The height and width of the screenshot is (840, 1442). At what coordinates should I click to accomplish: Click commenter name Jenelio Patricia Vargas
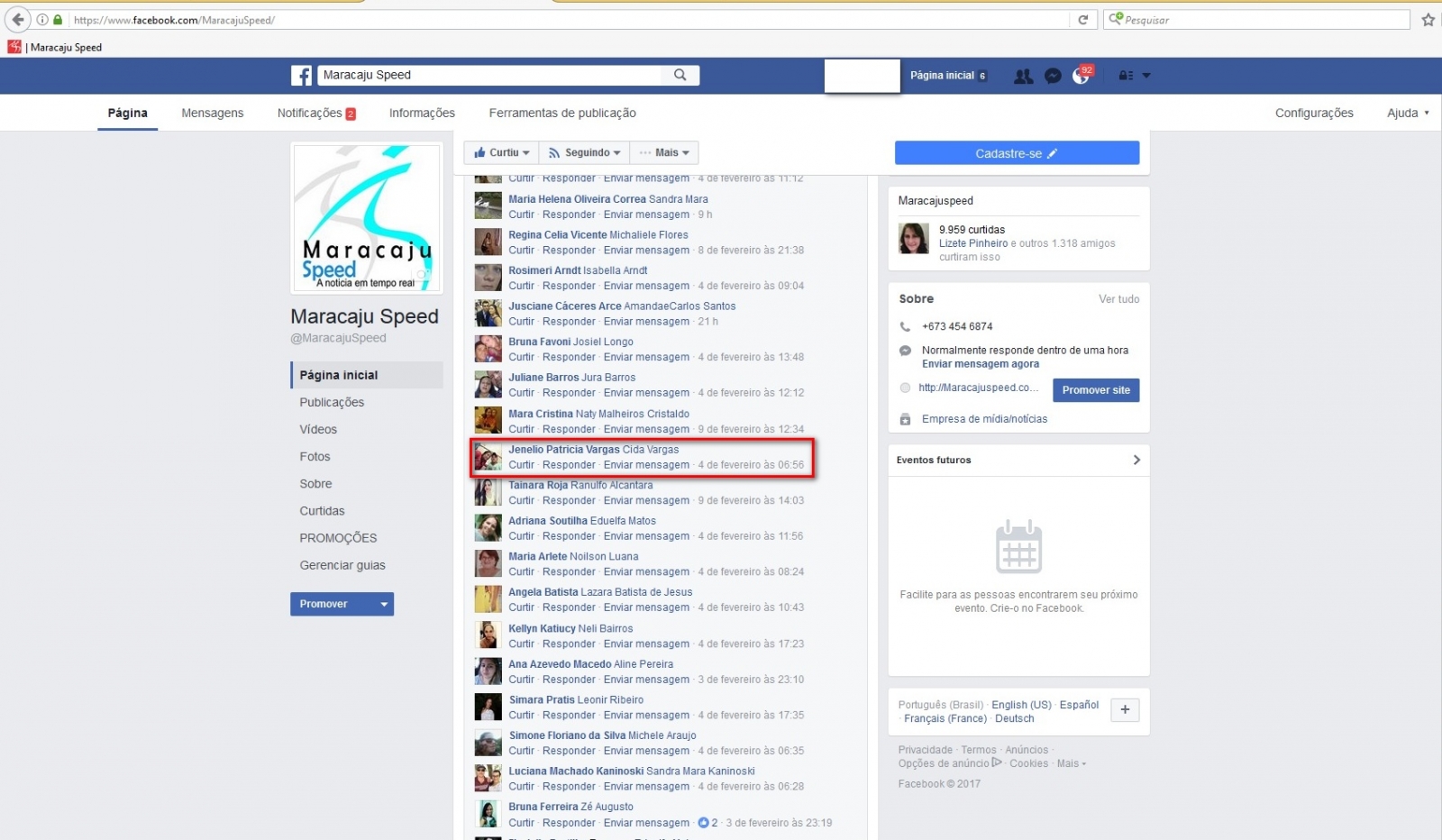coord(564,450)
